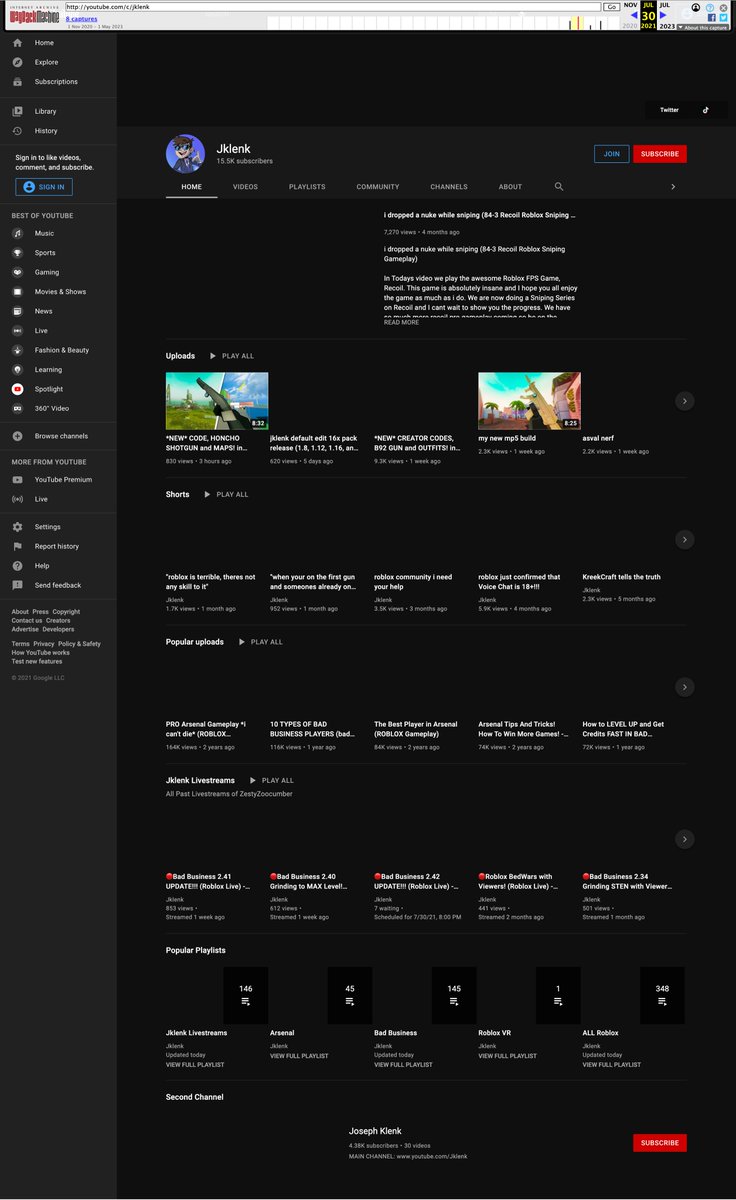Expand the description with READ MORE
Image resolution: width=736 pixels, height=1200 pixels.
pyautogui.click(x=402, y=322)
